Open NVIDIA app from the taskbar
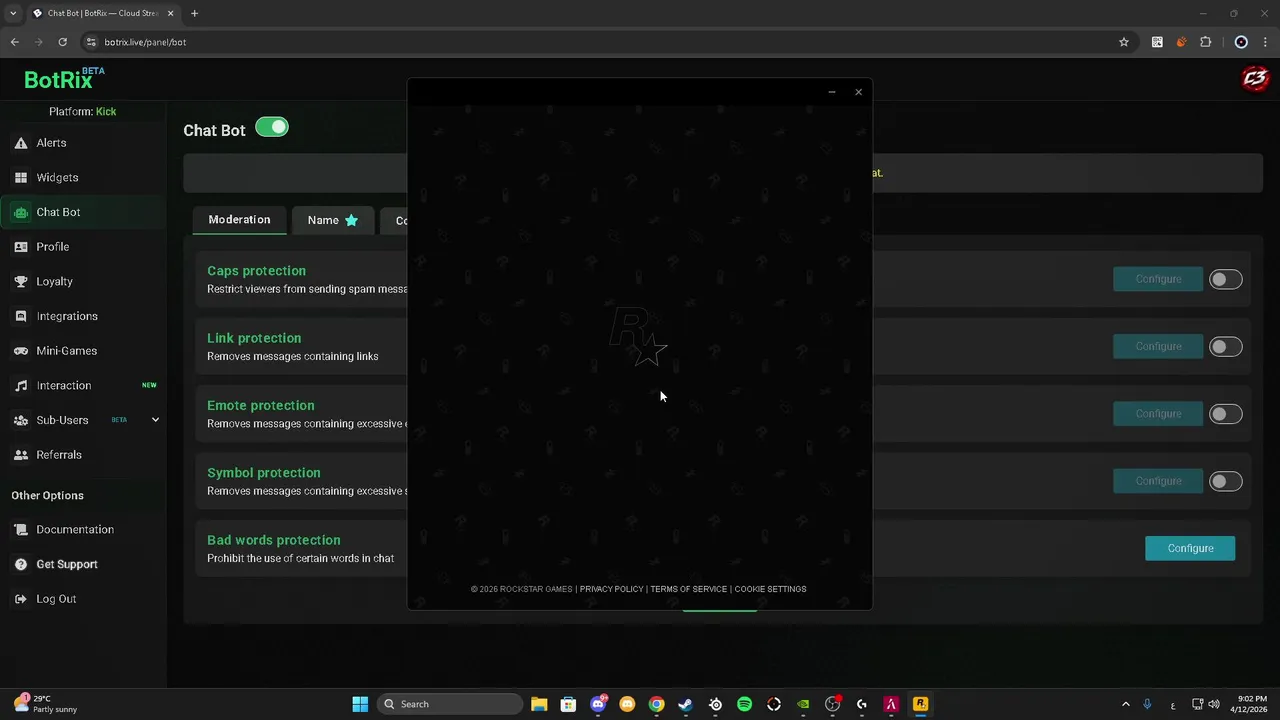 pyautogui.click(x=803, y=704)
